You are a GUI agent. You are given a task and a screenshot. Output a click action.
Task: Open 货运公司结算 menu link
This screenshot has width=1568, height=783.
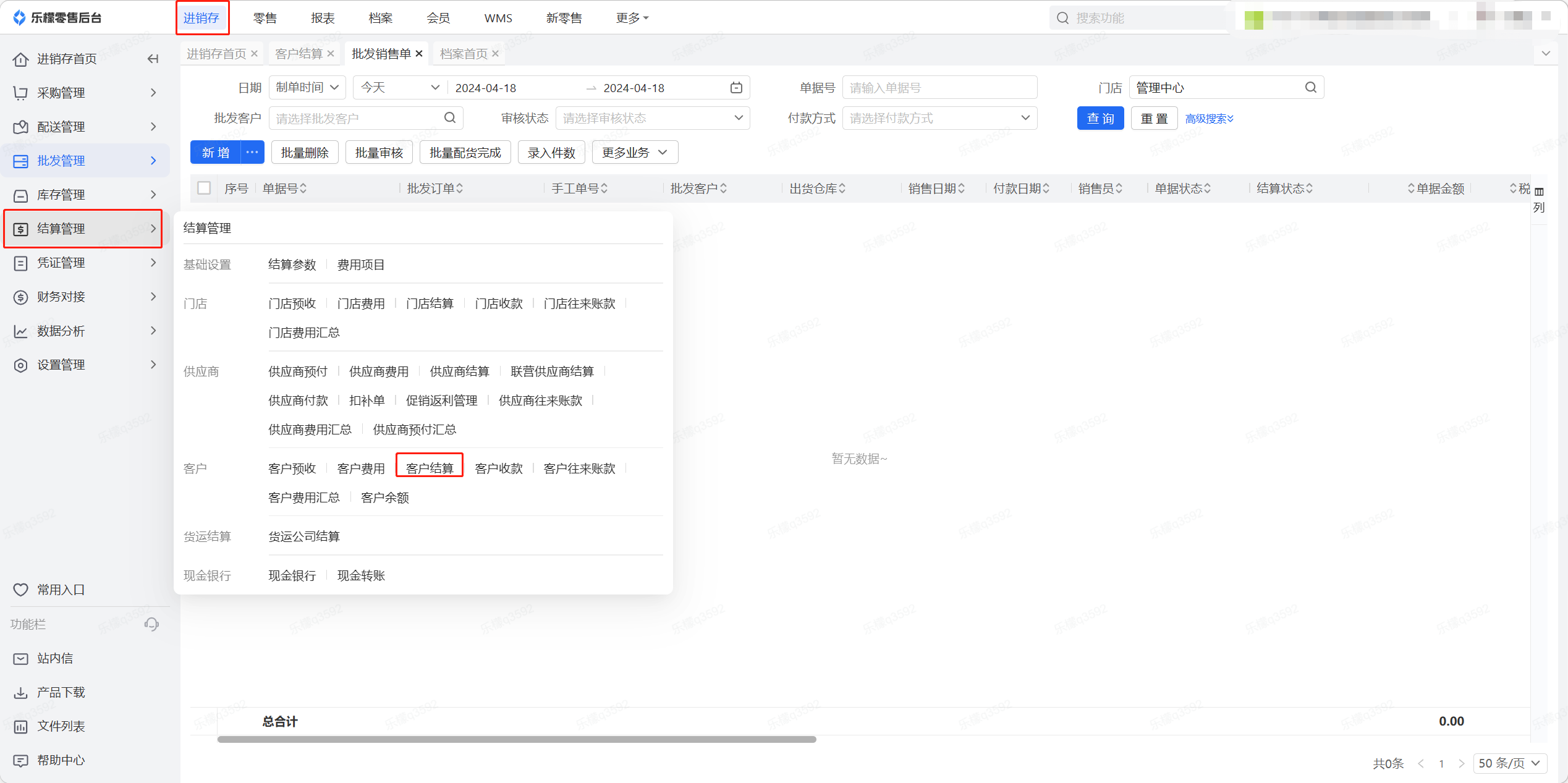[x=303, y=536]
